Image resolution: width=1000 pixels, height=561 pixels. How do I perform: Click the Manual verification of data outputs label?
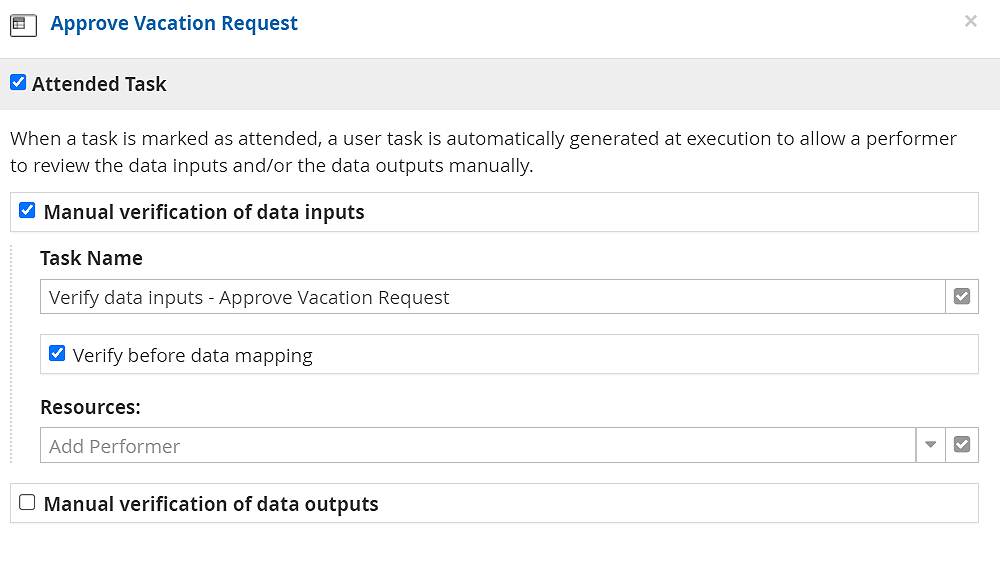tap(211, 504)
